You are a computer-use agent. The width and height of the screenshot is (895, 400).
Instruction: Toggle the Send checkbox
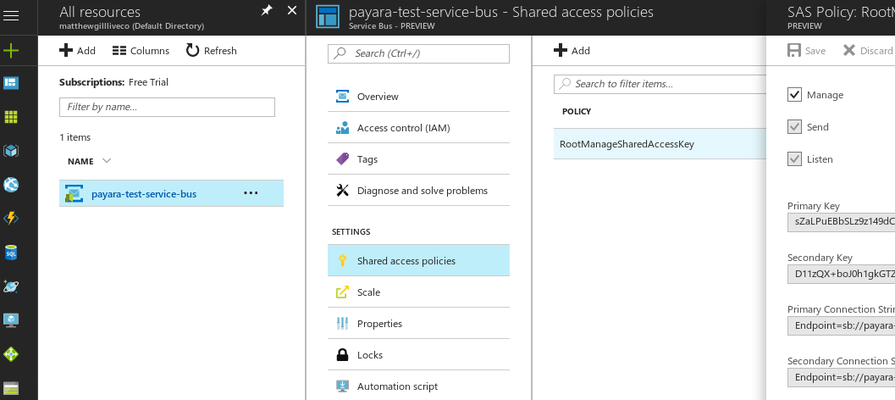795,127
